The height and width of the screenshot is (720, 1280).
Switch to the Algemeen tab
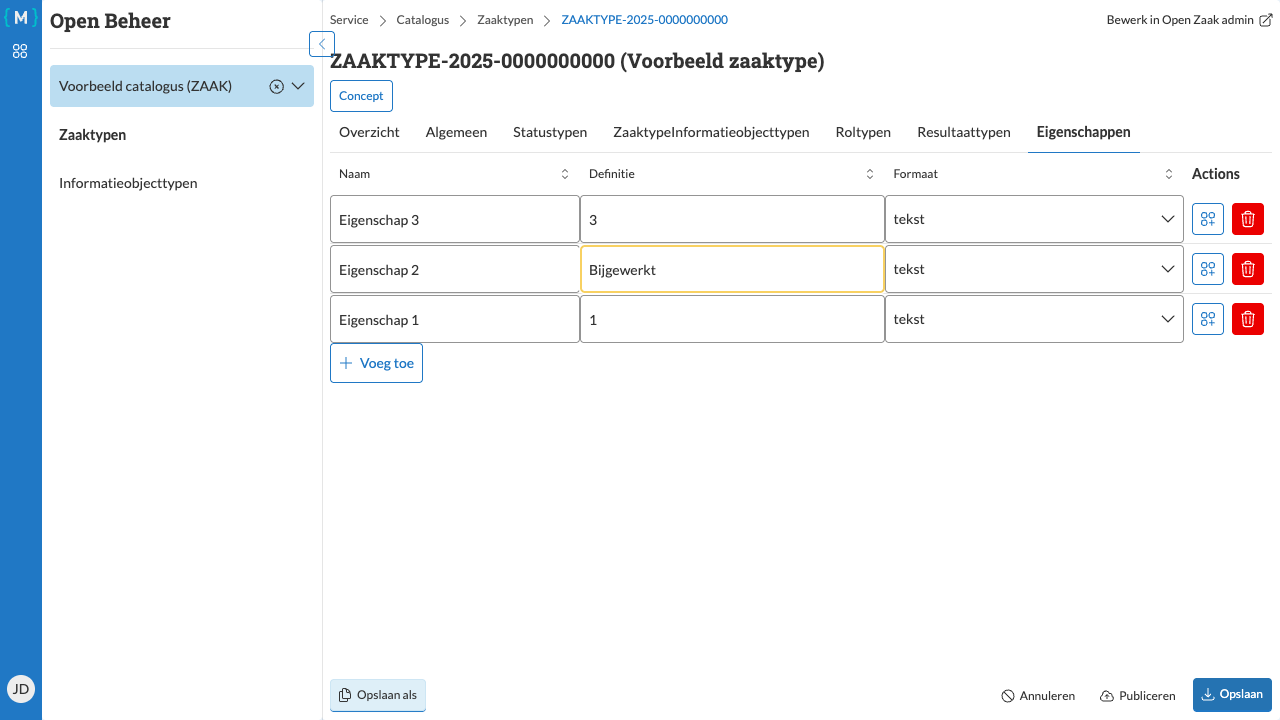[456, 132]
